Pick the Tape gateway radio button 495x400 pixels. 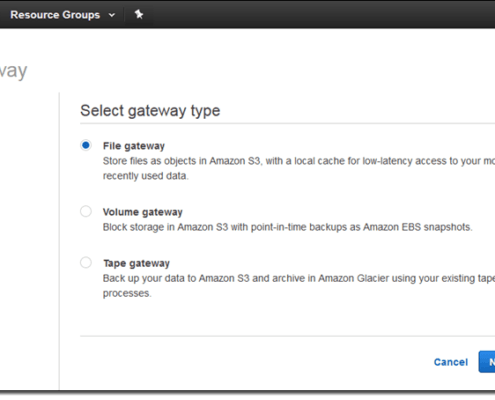[86, 263]
